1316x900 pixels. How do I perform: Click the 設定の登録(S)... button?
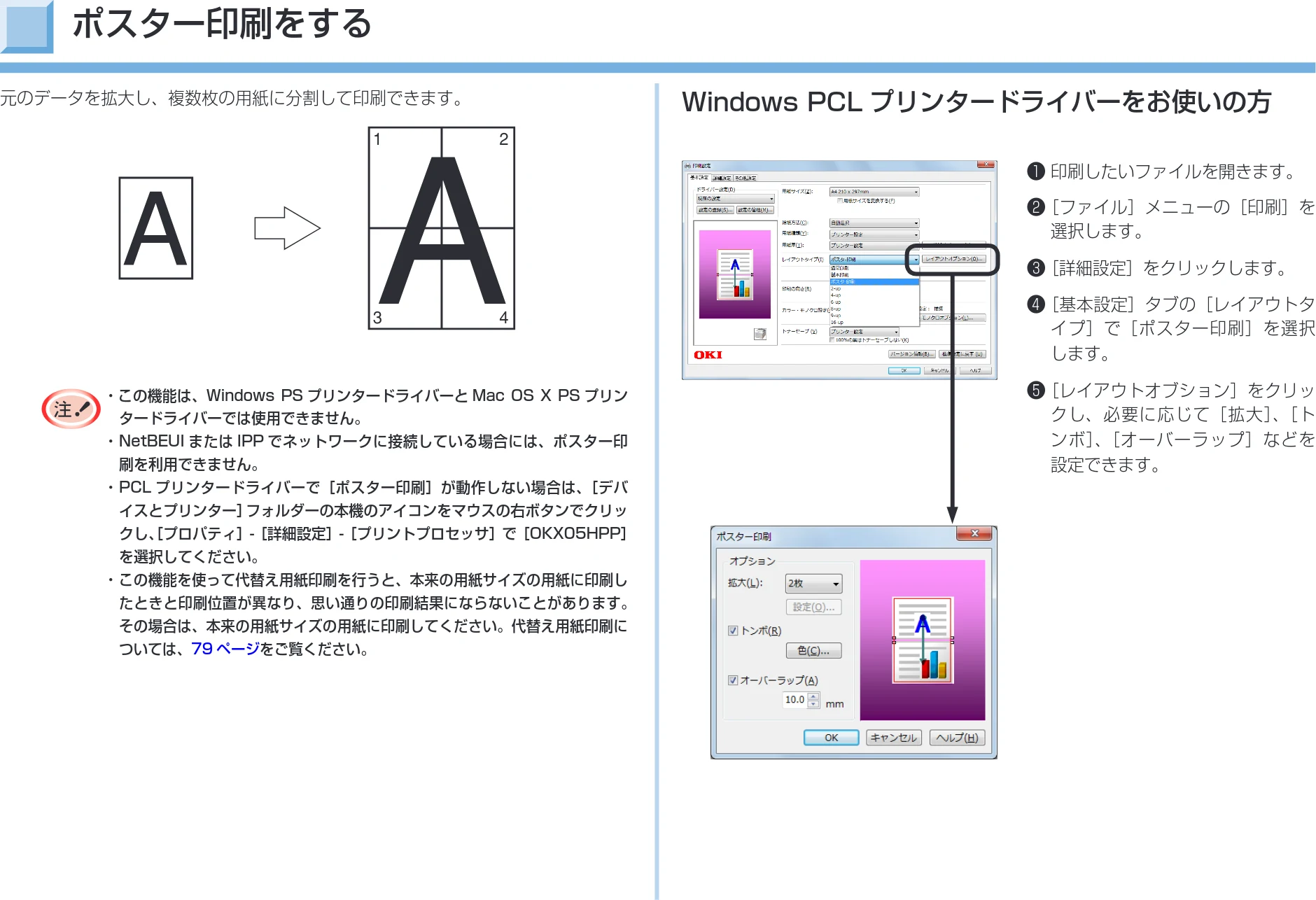click(715, 210)
